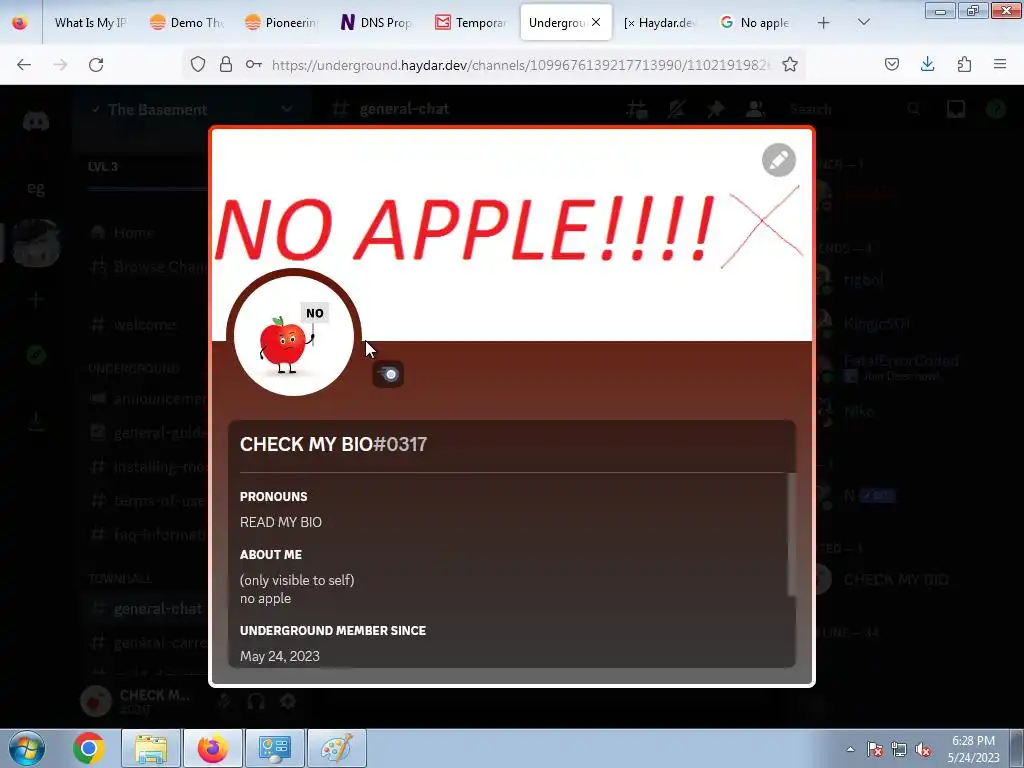Open the list all tabs dropdown
The width and height of the screenshot is (1024, 768).
863,22
